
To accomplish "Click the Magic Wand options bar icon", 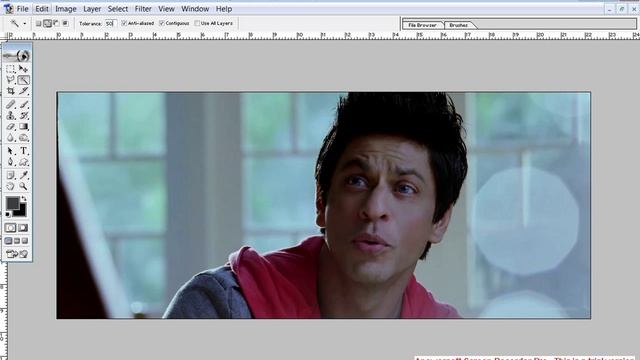I will pos(15,24).
